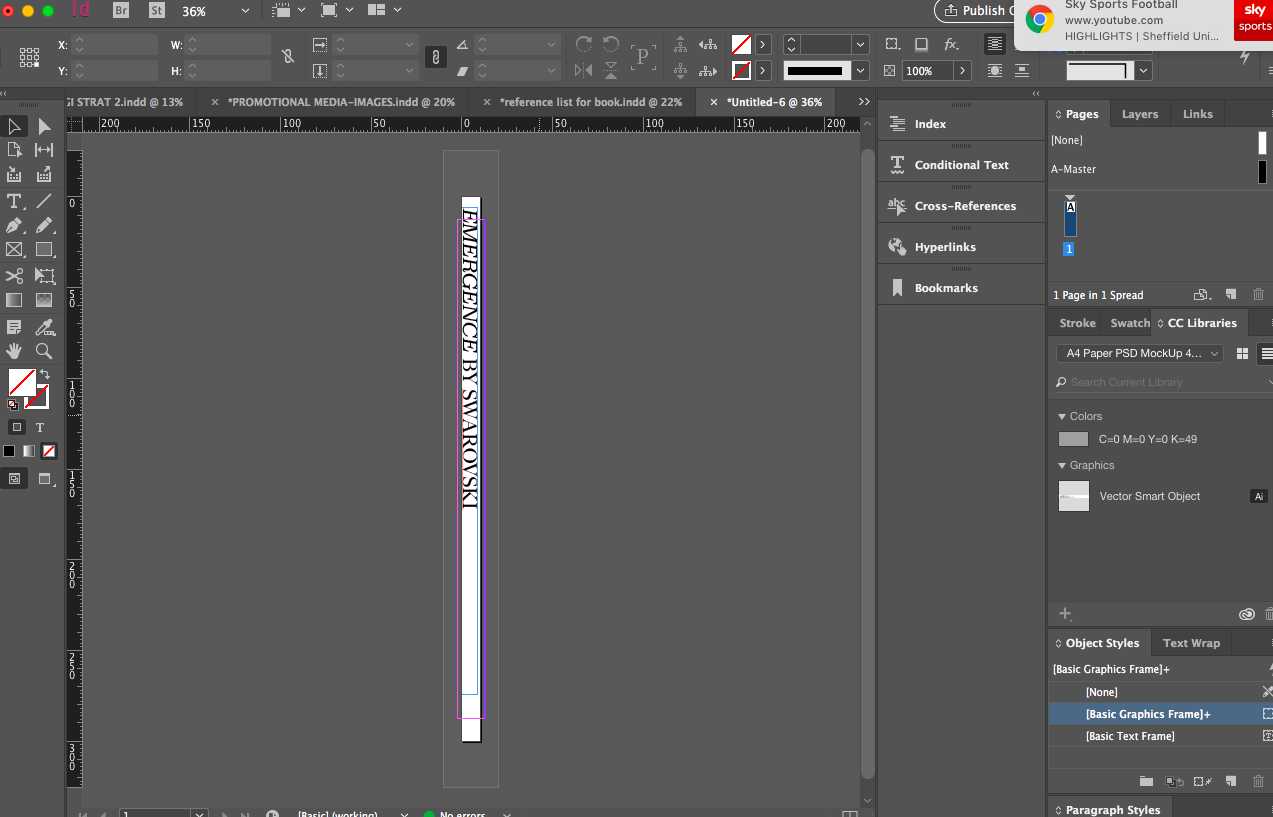Apply gradient swatch button
1273x817 pixels.
pyautogui.click(x=29, y=451)
